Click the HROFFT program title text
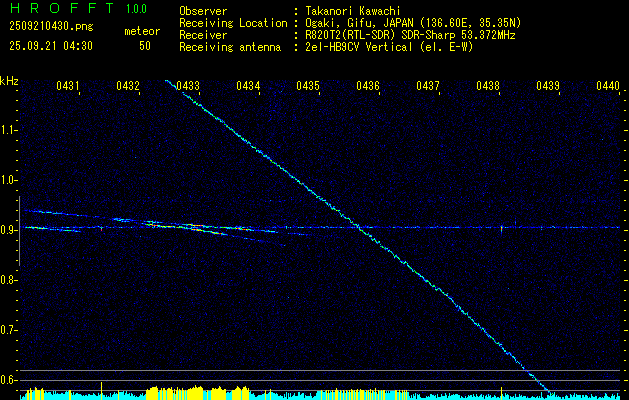 pyautogui.click(x=63, y=8)
